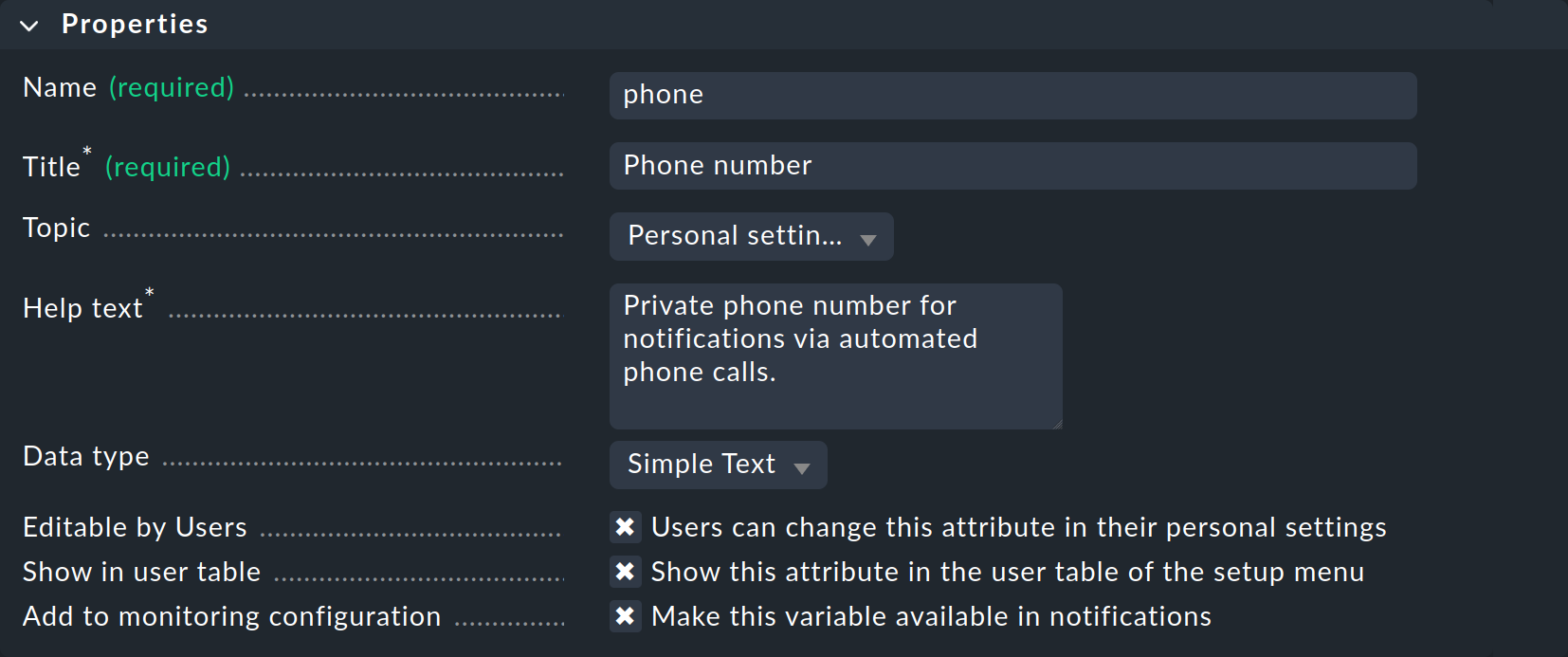Toggle 'Make this variable available in notifications'

626,615
